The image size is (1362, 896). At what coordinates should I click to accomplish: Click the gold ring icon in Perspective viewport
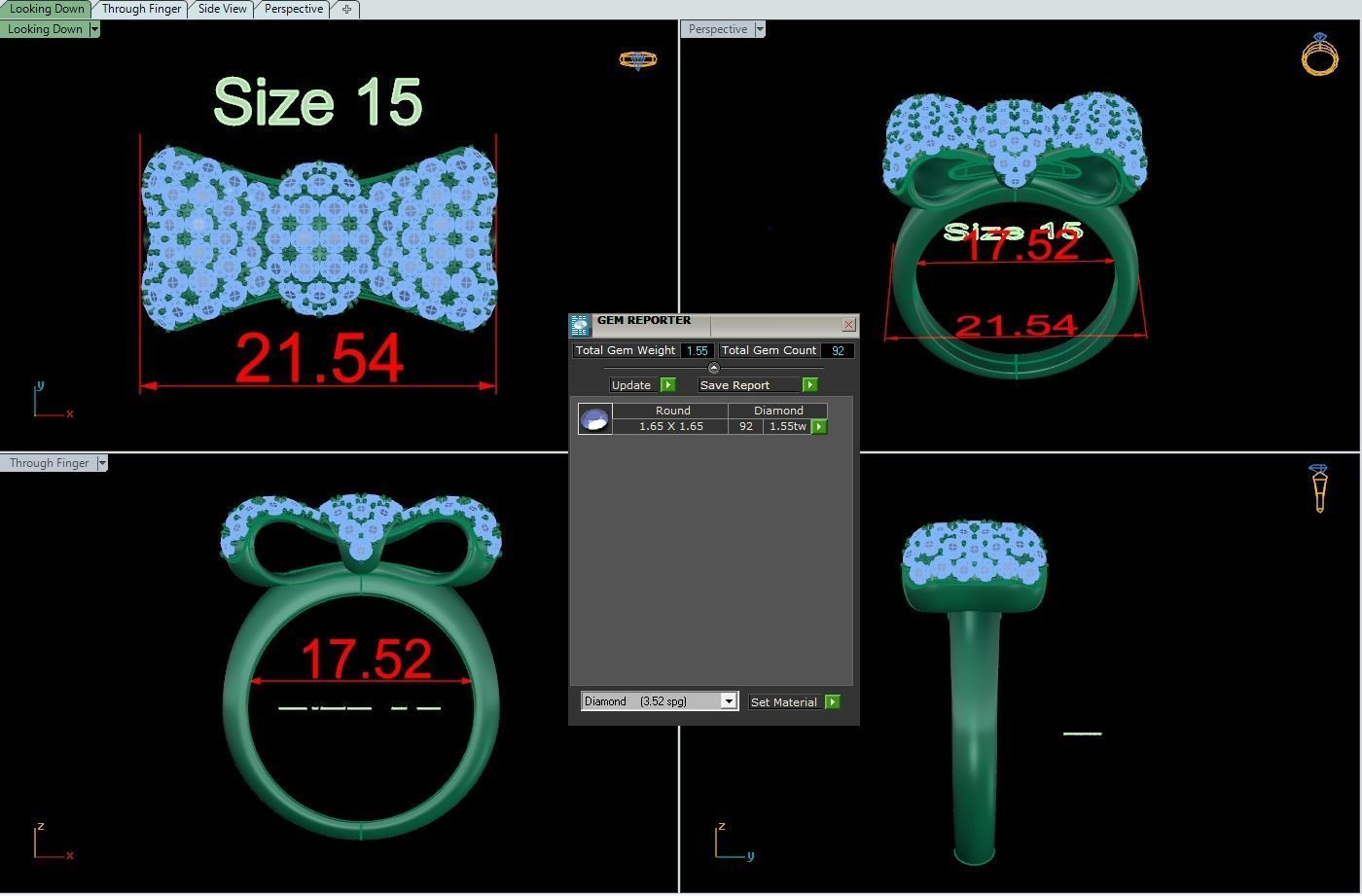tap(1319, 54)
